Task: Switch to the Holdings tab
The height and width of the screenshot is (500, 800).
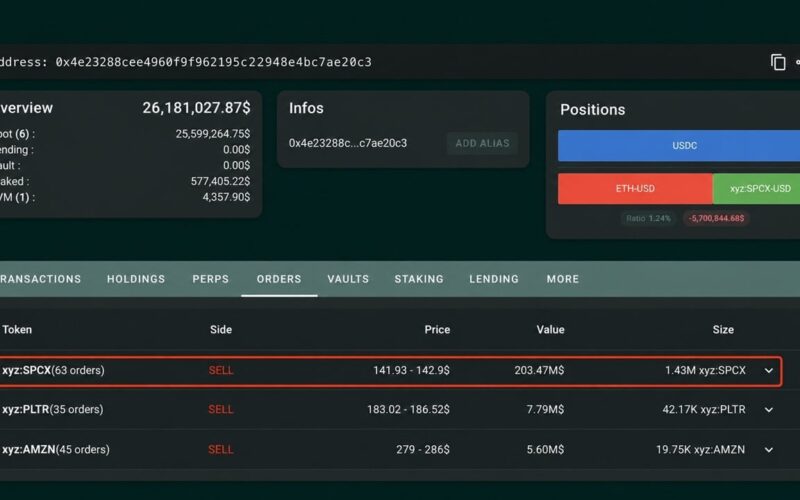Action: 136,279
